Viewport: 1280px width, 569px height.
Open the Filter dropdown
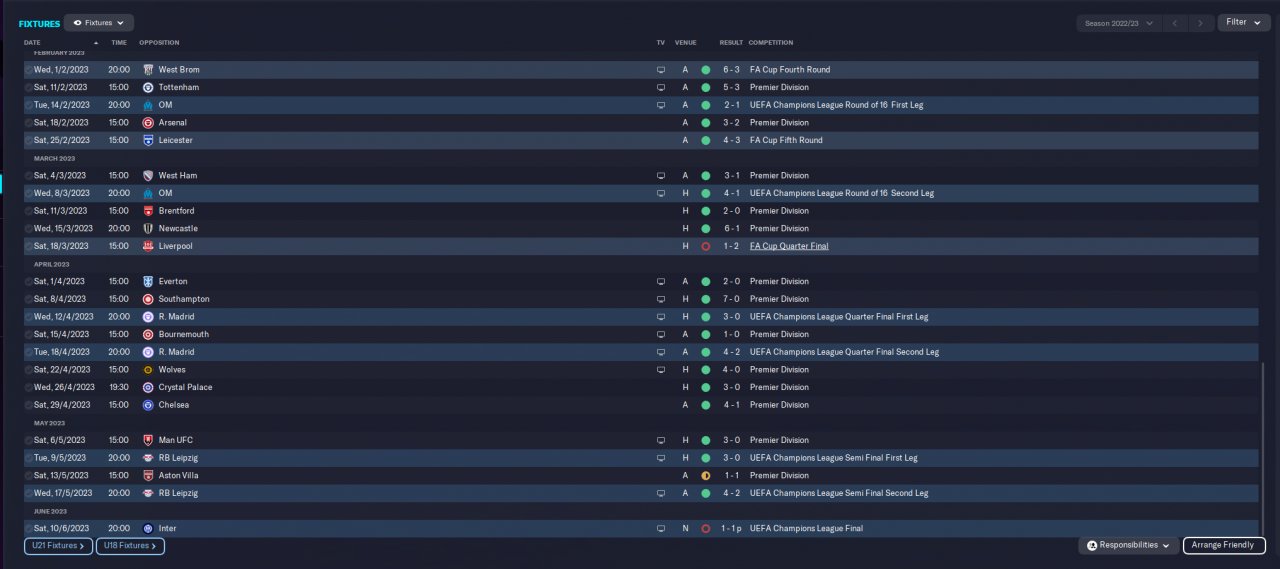pos(1243,22)
